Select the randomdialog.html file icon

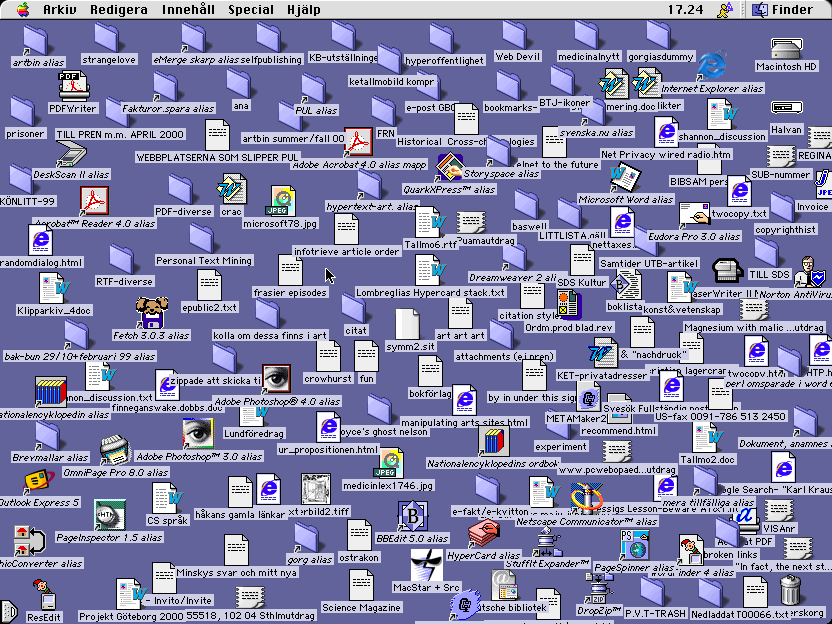tap(41, 240)
